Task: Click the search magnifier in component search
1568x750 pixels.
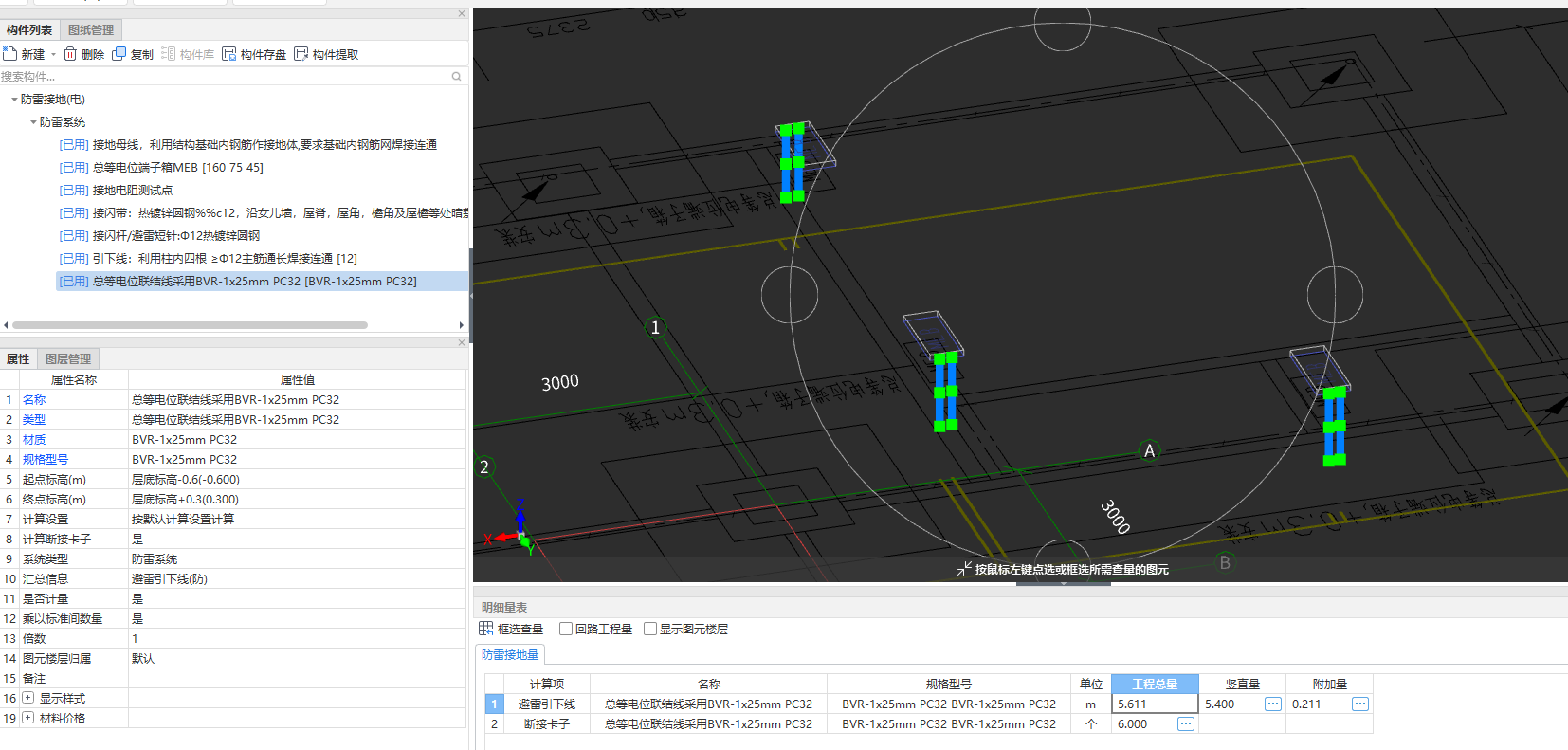Action: click(x=456, y=77)
